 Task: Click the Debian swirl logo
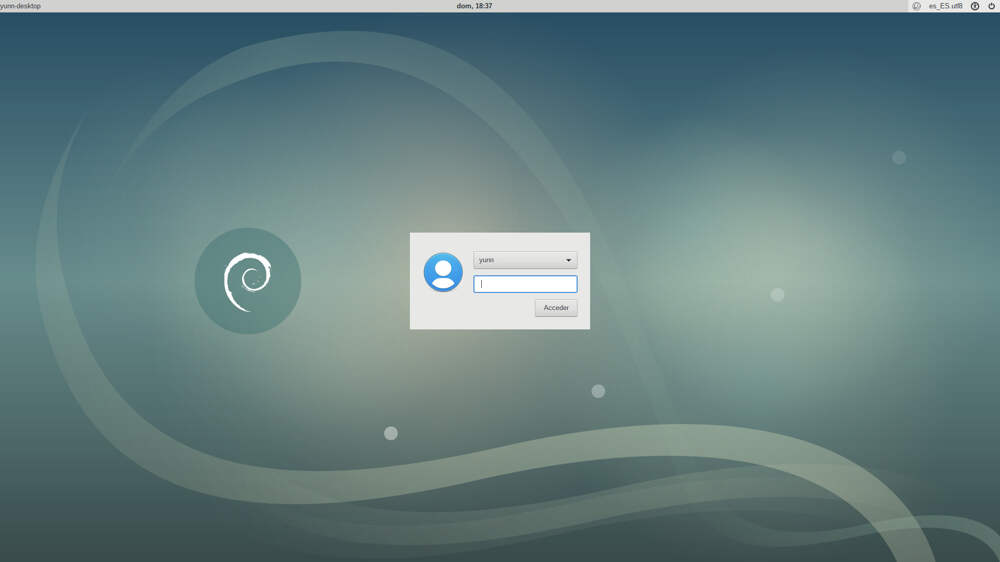(247, 281)
